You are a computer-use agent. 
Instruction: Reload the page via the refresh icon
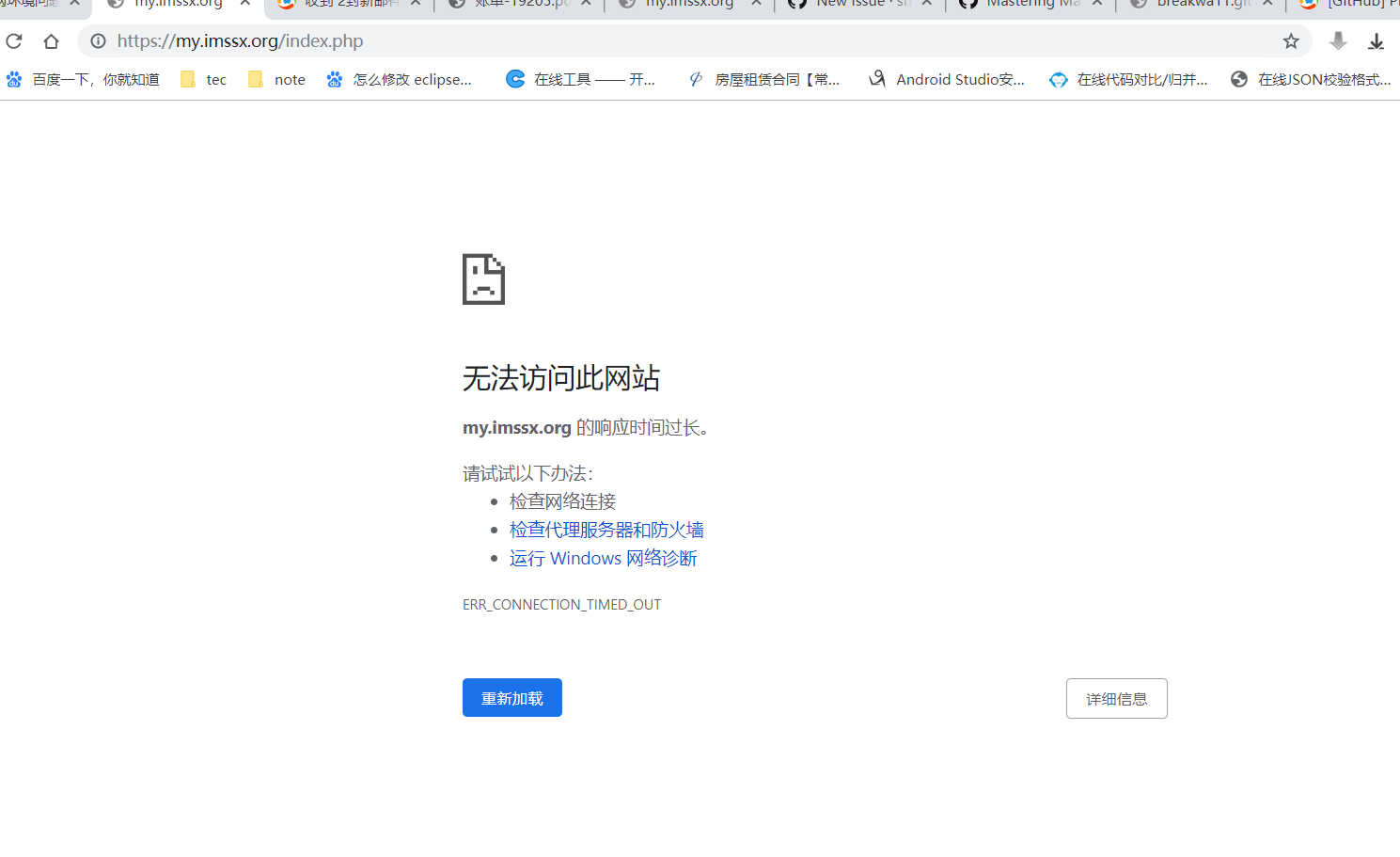[x=13, y=40]
